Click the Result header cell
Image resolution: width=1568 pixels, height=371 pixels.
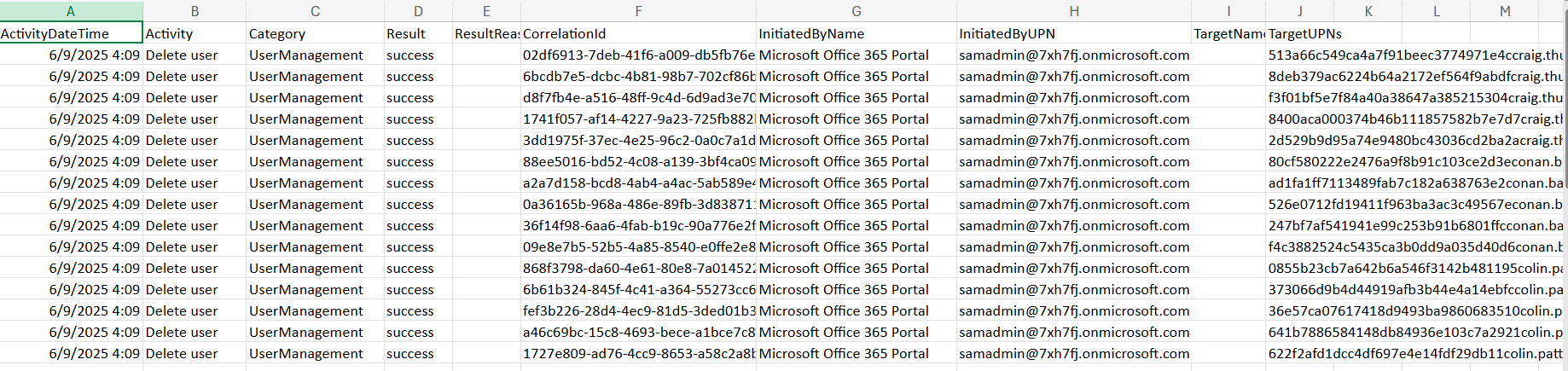click(x=418, y=34)
